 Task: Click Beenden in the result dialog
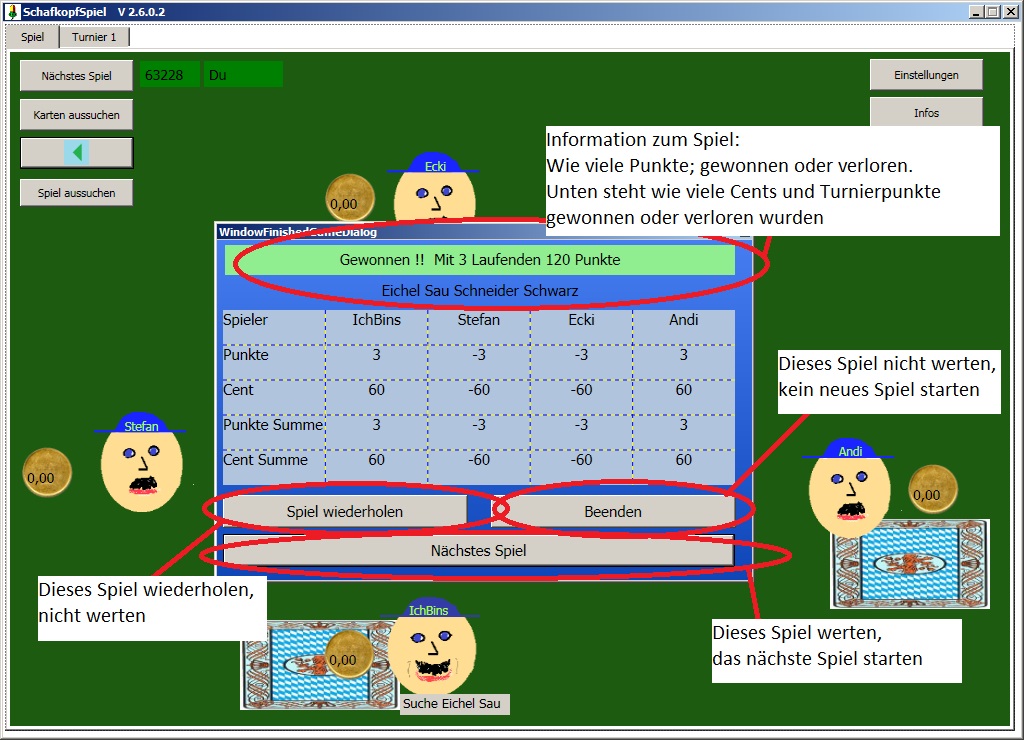(x=613, y=511)
